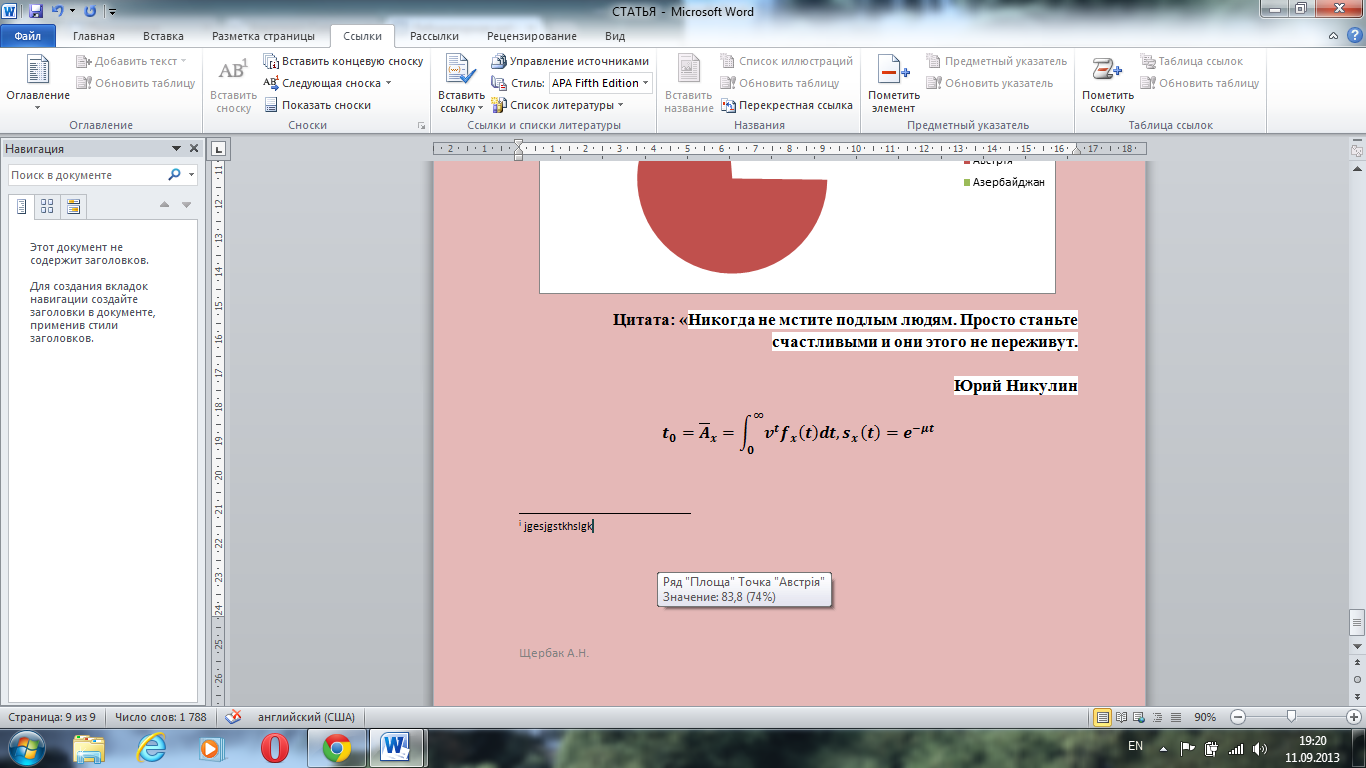1366x768 pixels.
Task: Open the Сноски dialog launcher
Action: [x=421, y=126]
